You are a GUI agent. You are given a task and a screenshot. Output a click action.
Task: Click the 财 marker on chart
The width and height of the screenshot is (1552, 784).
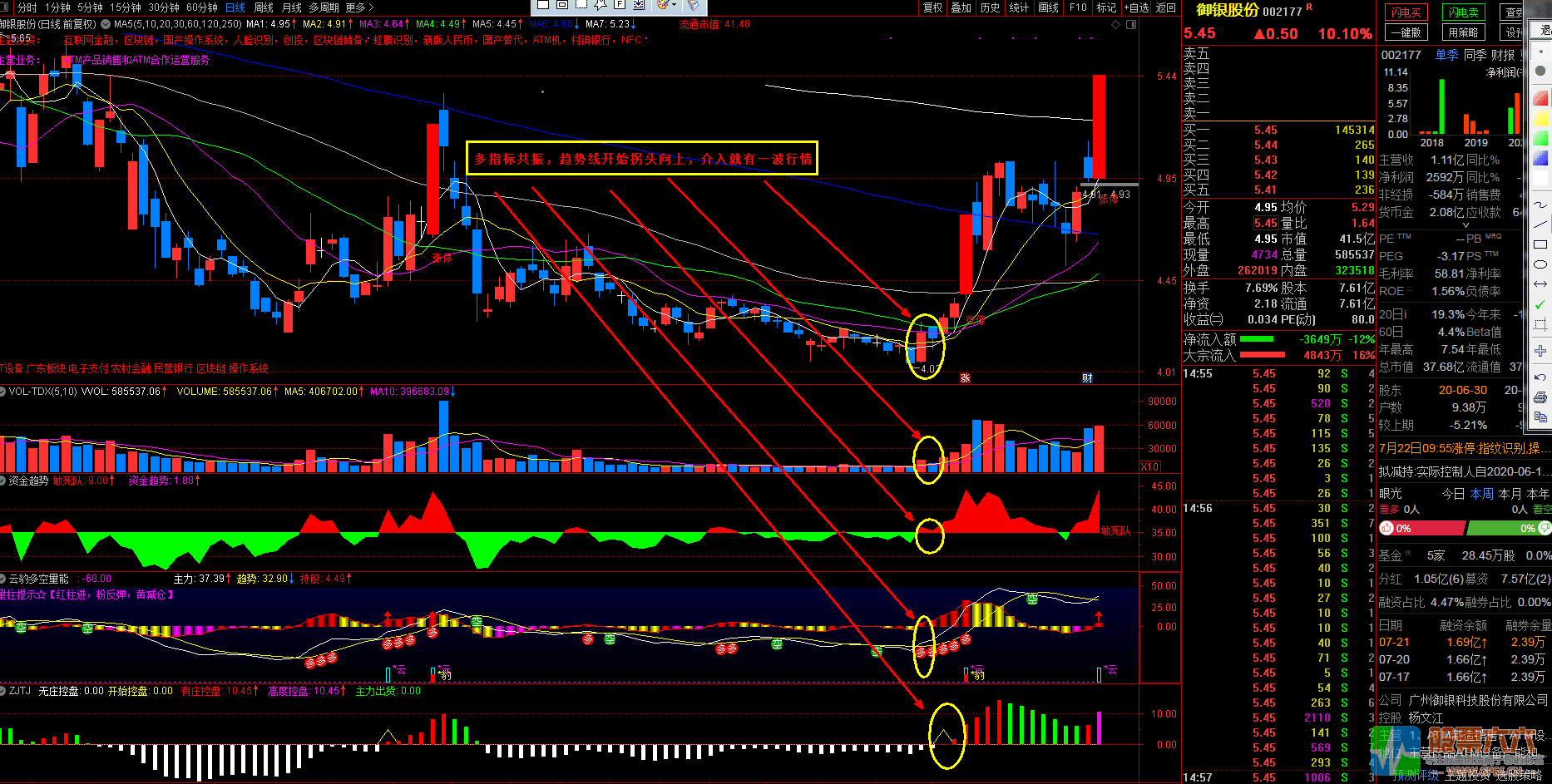(x=1087, y=378)
